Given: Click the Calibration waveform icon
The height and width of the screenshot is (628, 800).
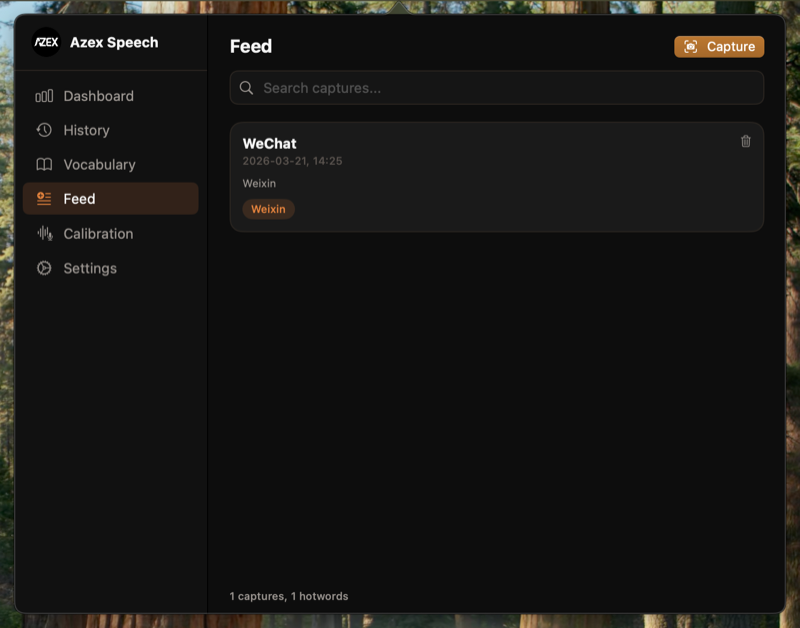Looking at the screenshot, I should click(x=44, y=234).
